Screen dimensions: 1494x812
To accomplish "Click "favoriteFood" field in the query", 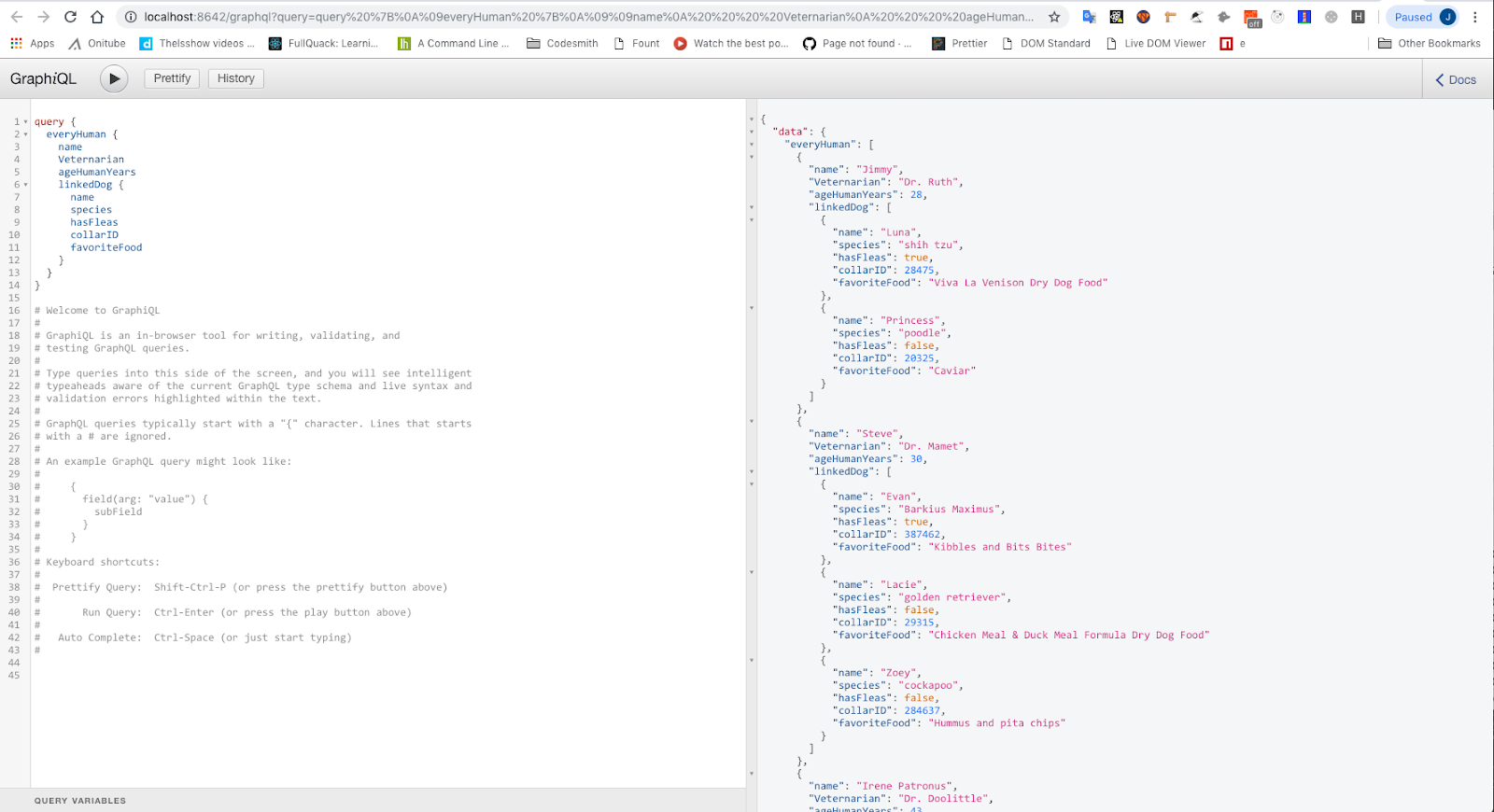I will coord(106,247).
